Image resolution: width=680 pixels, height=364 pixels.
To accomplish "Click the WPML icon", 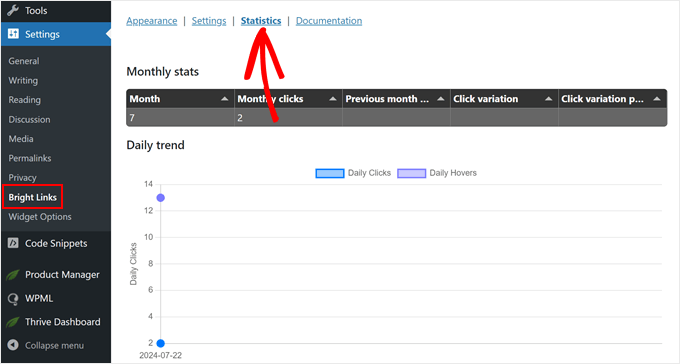I will pos(13,298).
